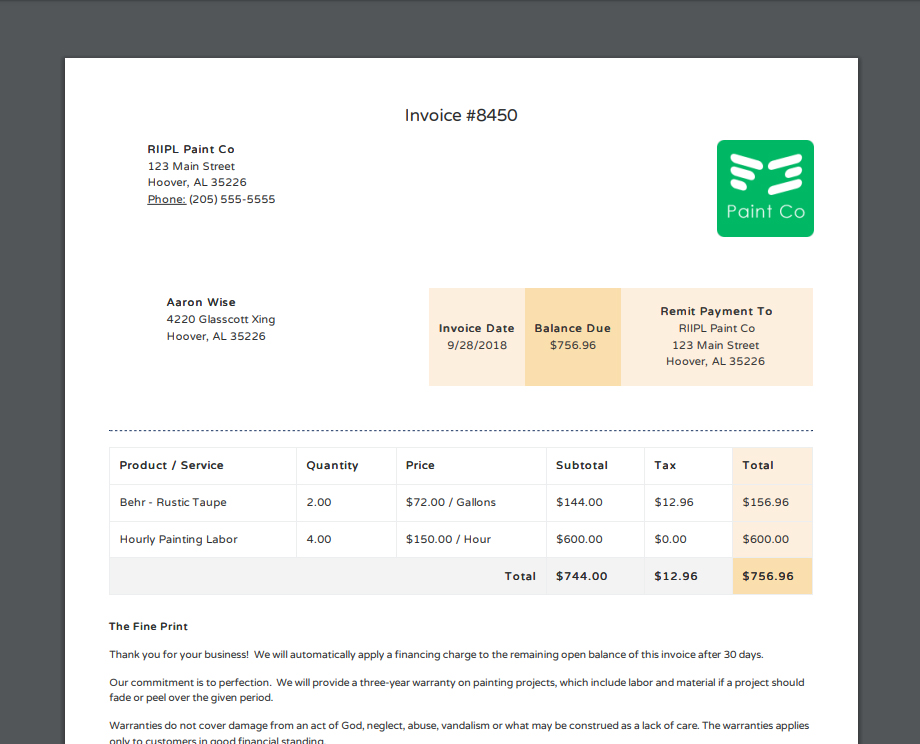Click the RIIPL Paint Co company name
Screen dimensions: 920x744
click(x=191, y=149)
